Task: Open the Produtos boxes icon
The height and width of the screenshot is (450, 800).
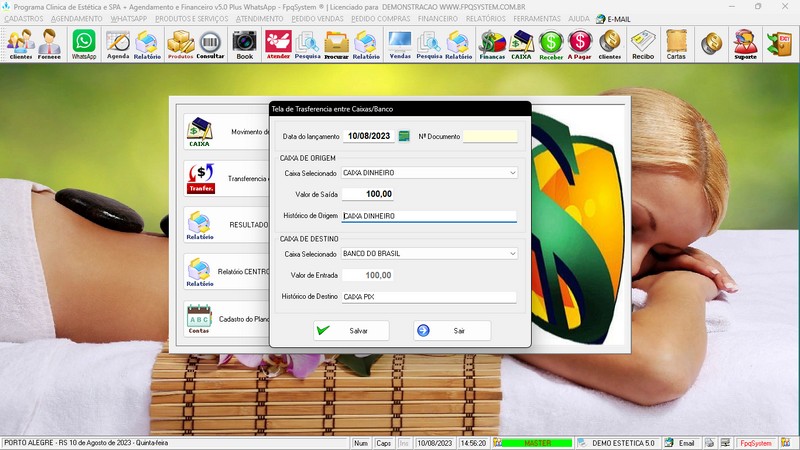Action: point(181,44)
